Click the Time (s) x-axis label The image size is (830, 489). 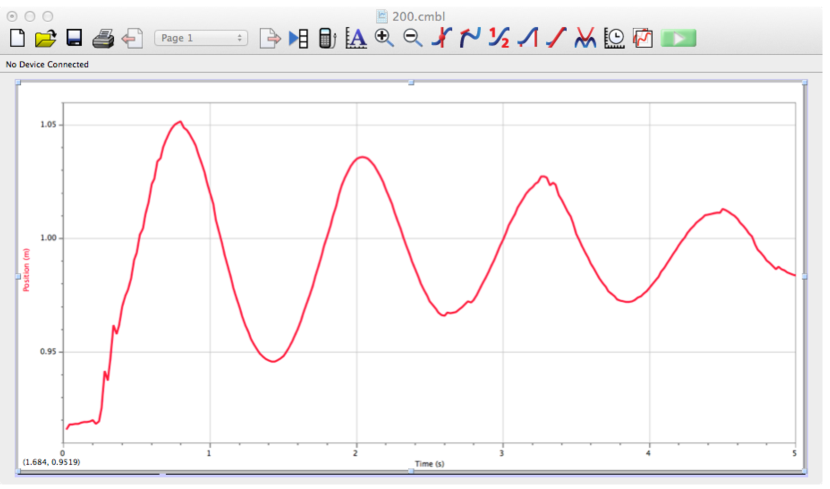430,465
